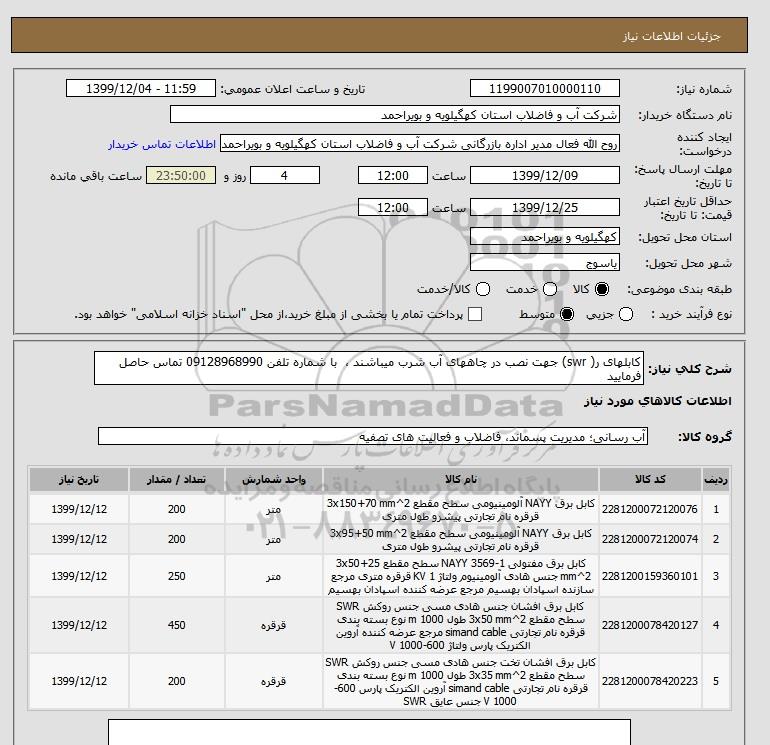Click the متر unit cell in row 2
This screenshot has height=745, width=770.
tap(274, 539)
